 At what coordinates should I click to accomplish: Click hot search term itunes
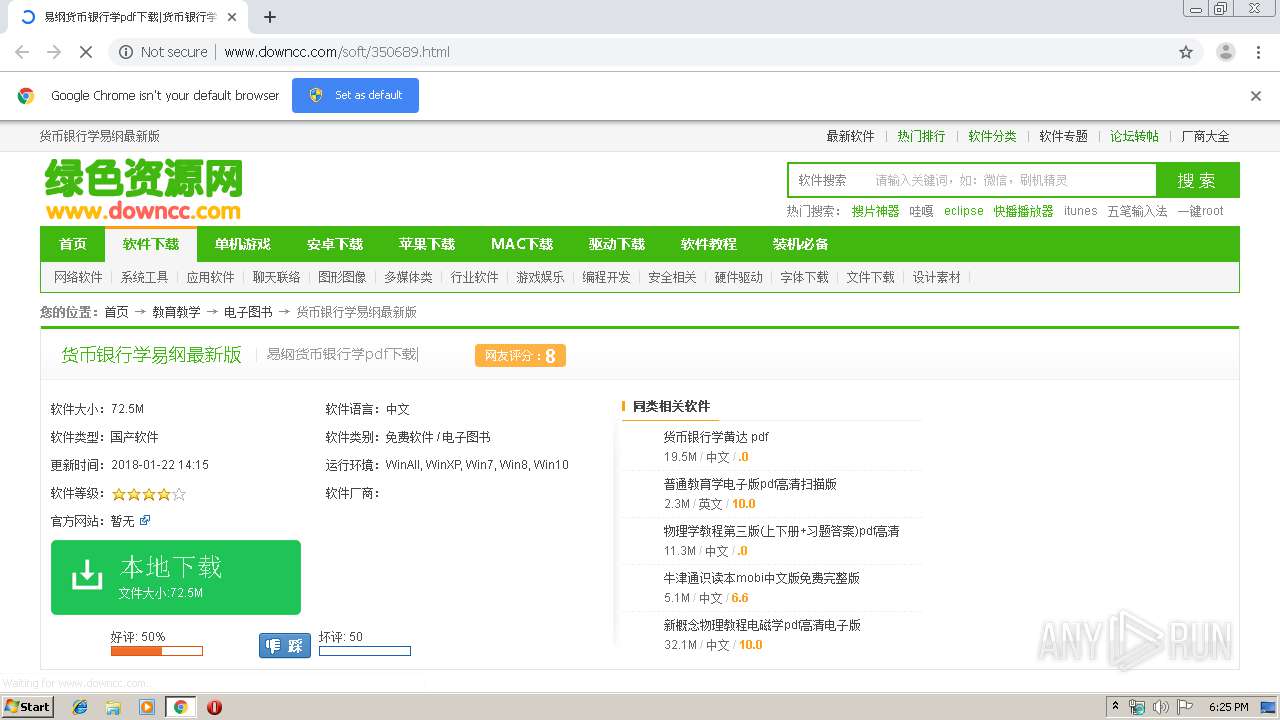click(x=1080, y=212)
